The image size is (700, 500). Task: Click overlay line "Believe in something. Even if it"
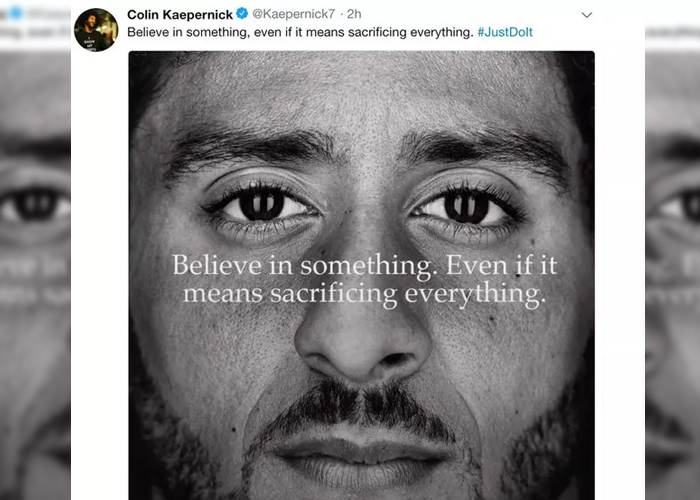click(365, 265)
